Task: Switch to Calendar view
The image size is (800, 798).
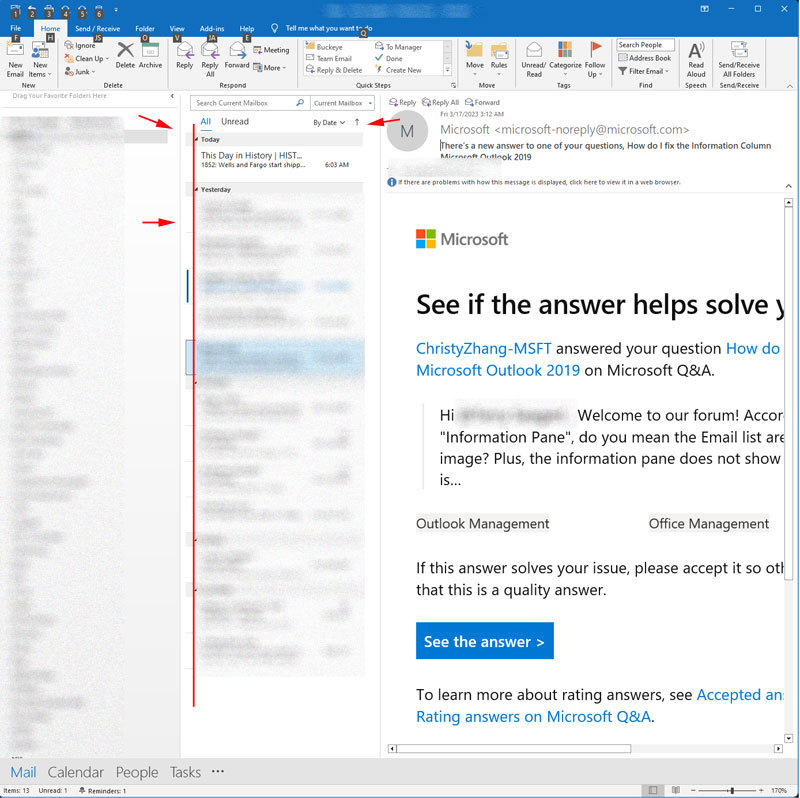Action: [76, 772]
